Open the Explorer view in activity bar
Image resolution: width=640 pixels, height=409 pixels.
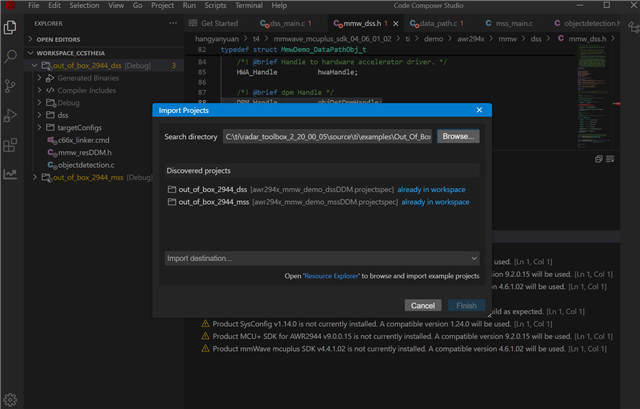tap(10, 28)
